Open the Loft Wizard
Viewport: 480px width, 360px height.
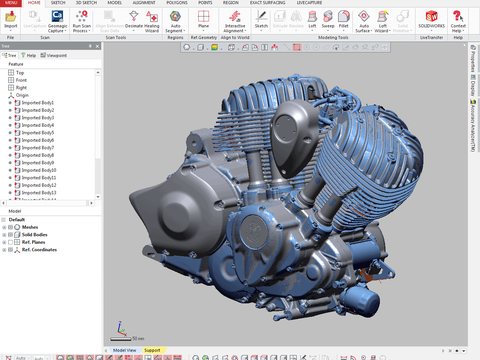(383, 21)
